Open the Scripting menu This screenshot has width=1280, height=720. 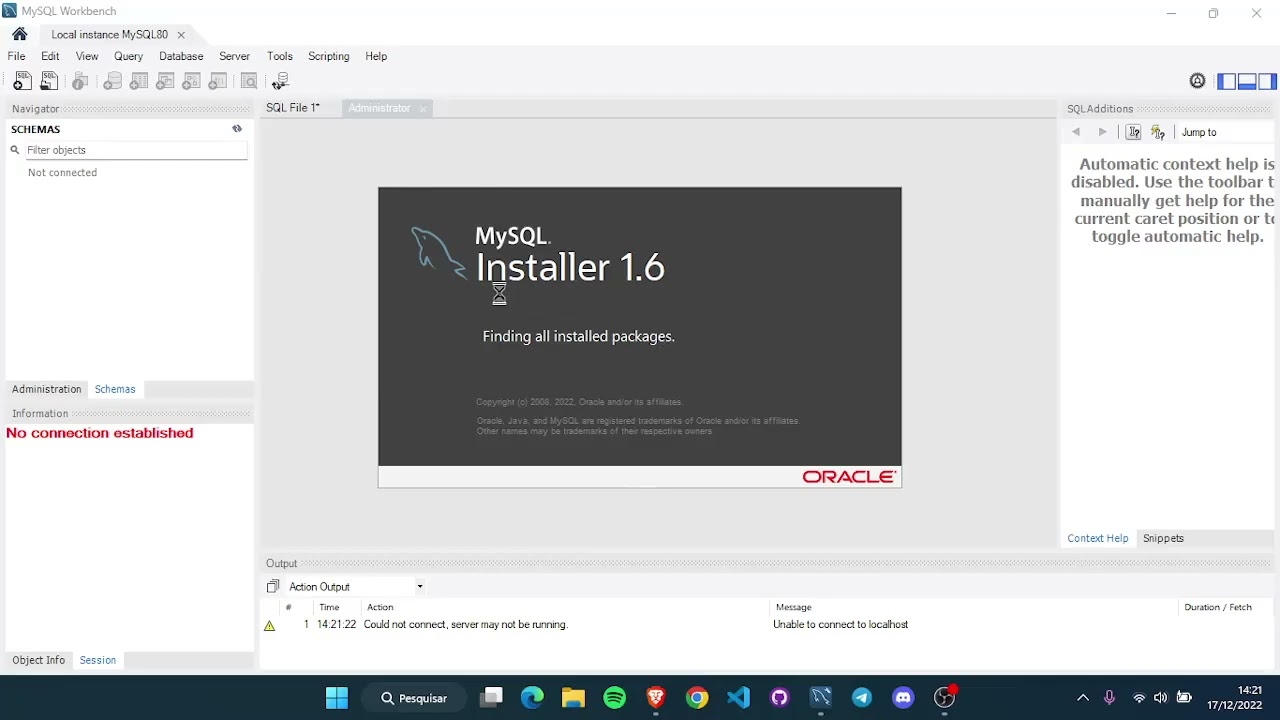click(329, 56)
